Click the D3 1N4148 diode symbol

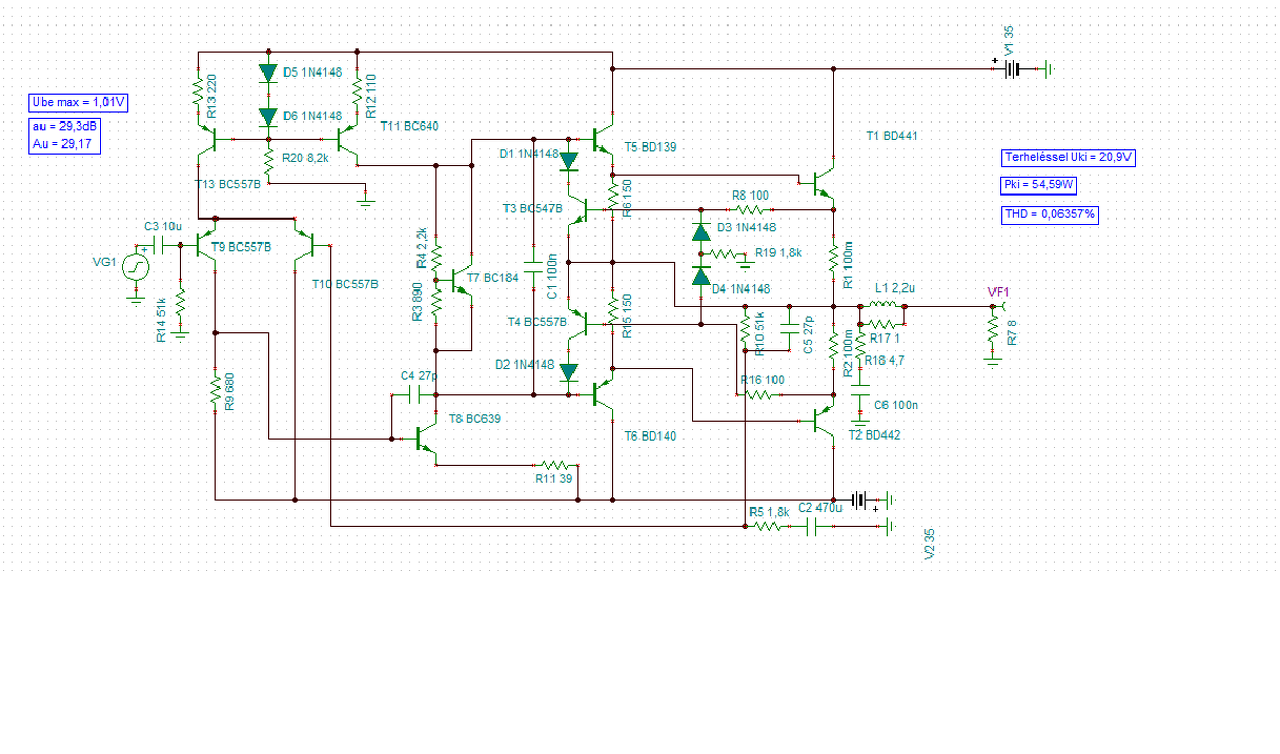[x=701, y=232]
